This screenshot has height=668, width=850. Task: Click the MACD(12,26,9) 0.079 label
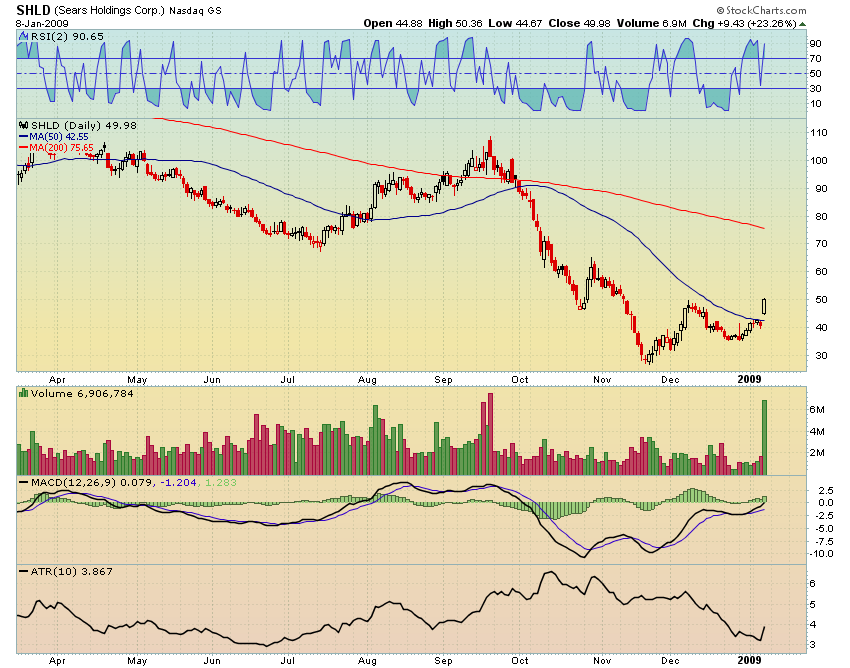(92, 482)
